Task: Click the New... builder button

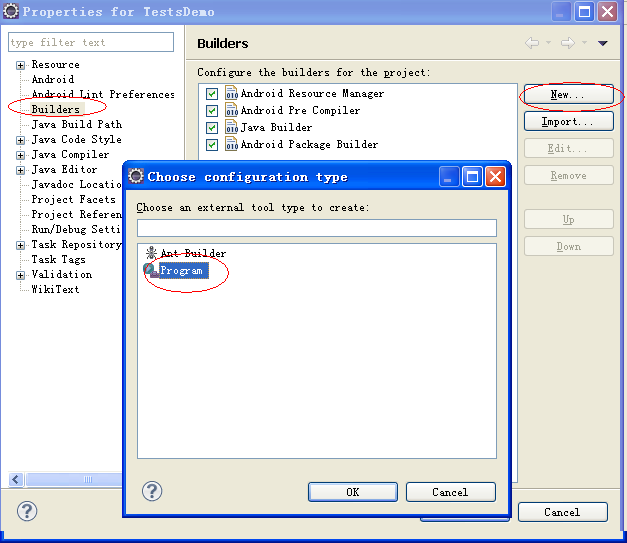Action: [569, 94]
